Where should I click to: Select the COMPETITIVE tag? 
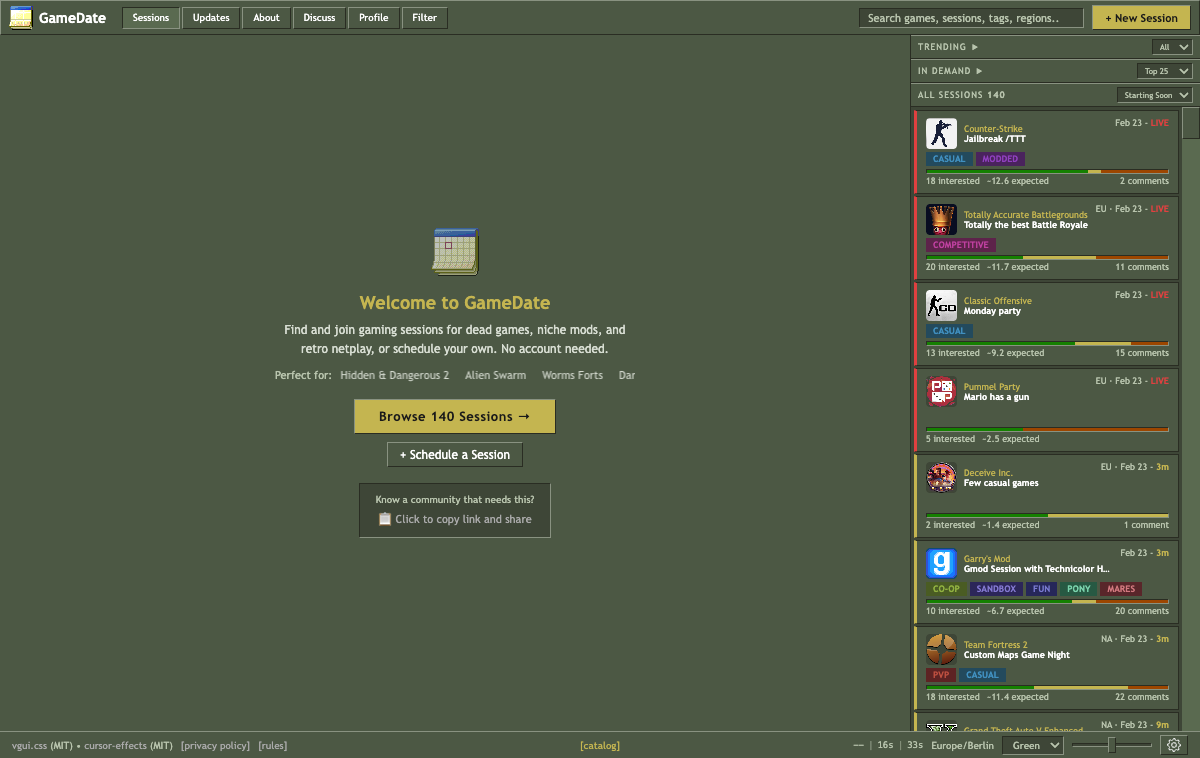pos(961,245)
